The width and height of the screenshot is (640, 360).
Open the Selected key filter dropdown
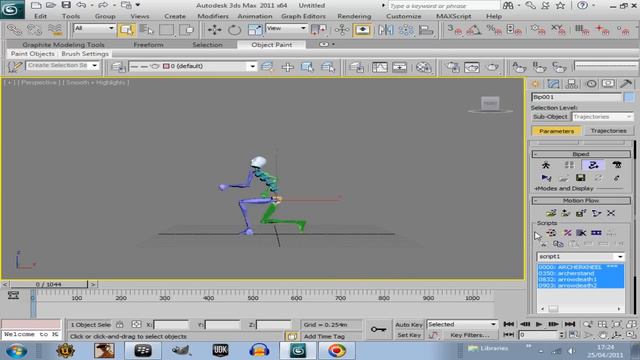coord(462,324)
